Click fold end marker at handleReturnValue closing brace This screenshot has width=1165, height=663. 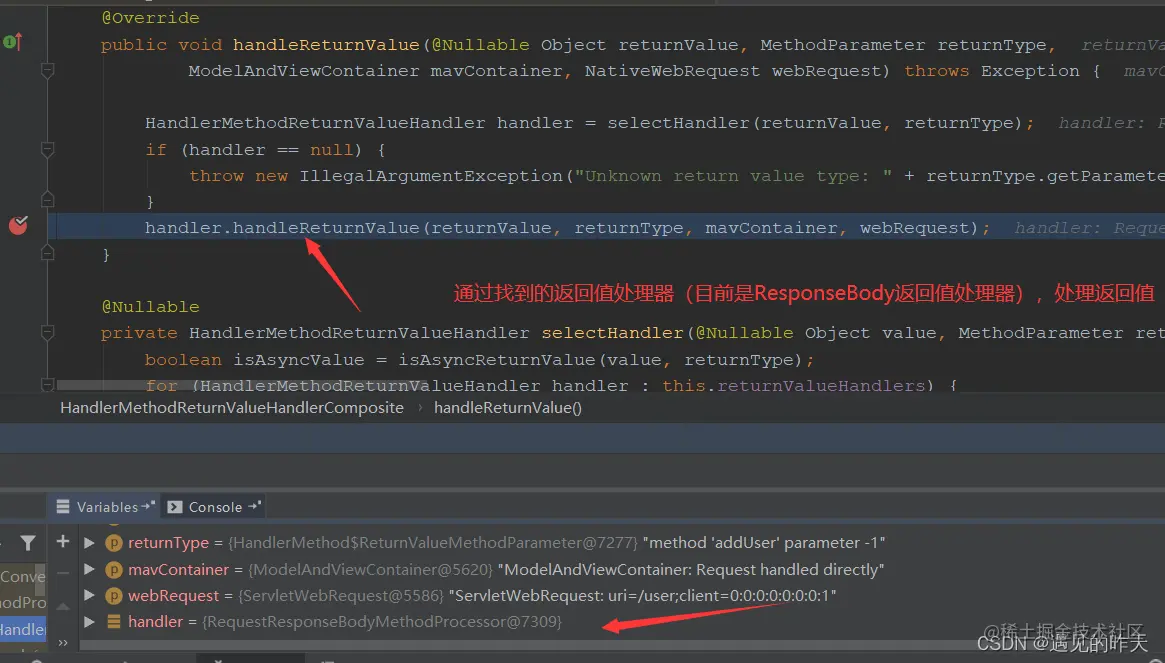(x=48, y=253)
